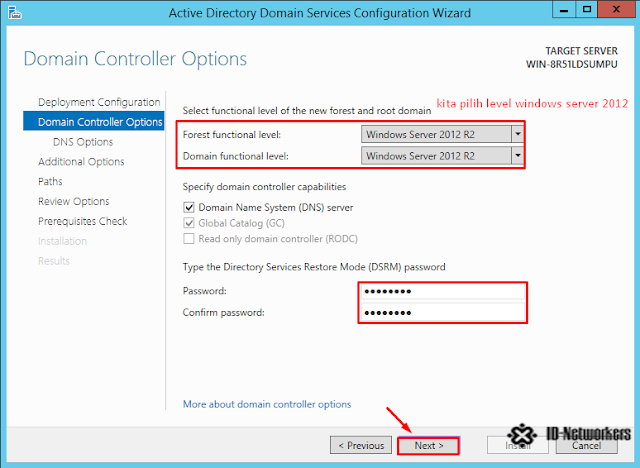
Task: Click the server name WIN-8R51LDSUMPU
Action: (x=571, y=64)
